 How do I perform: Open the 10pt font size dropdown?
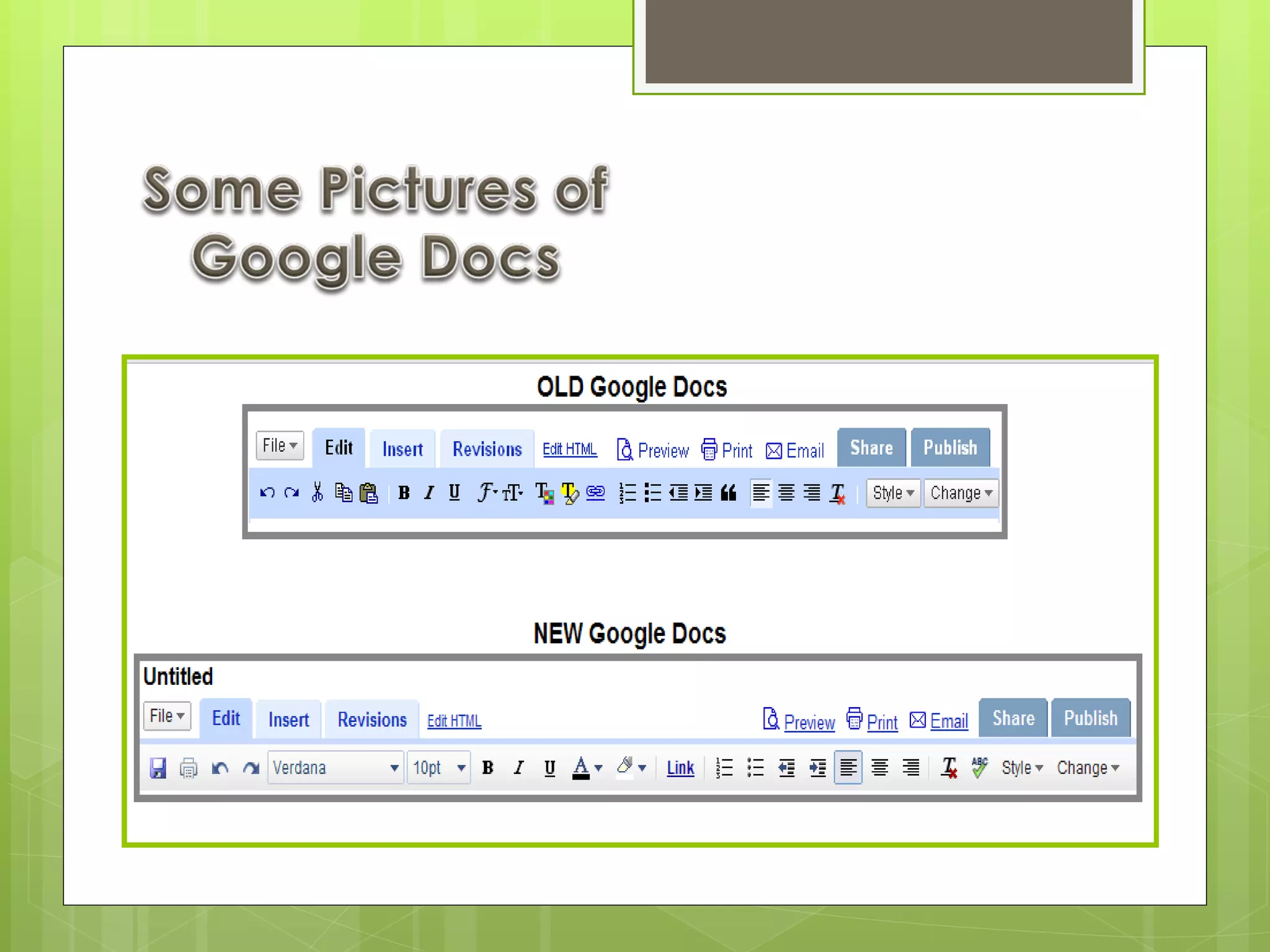click(x=439, y=768)
